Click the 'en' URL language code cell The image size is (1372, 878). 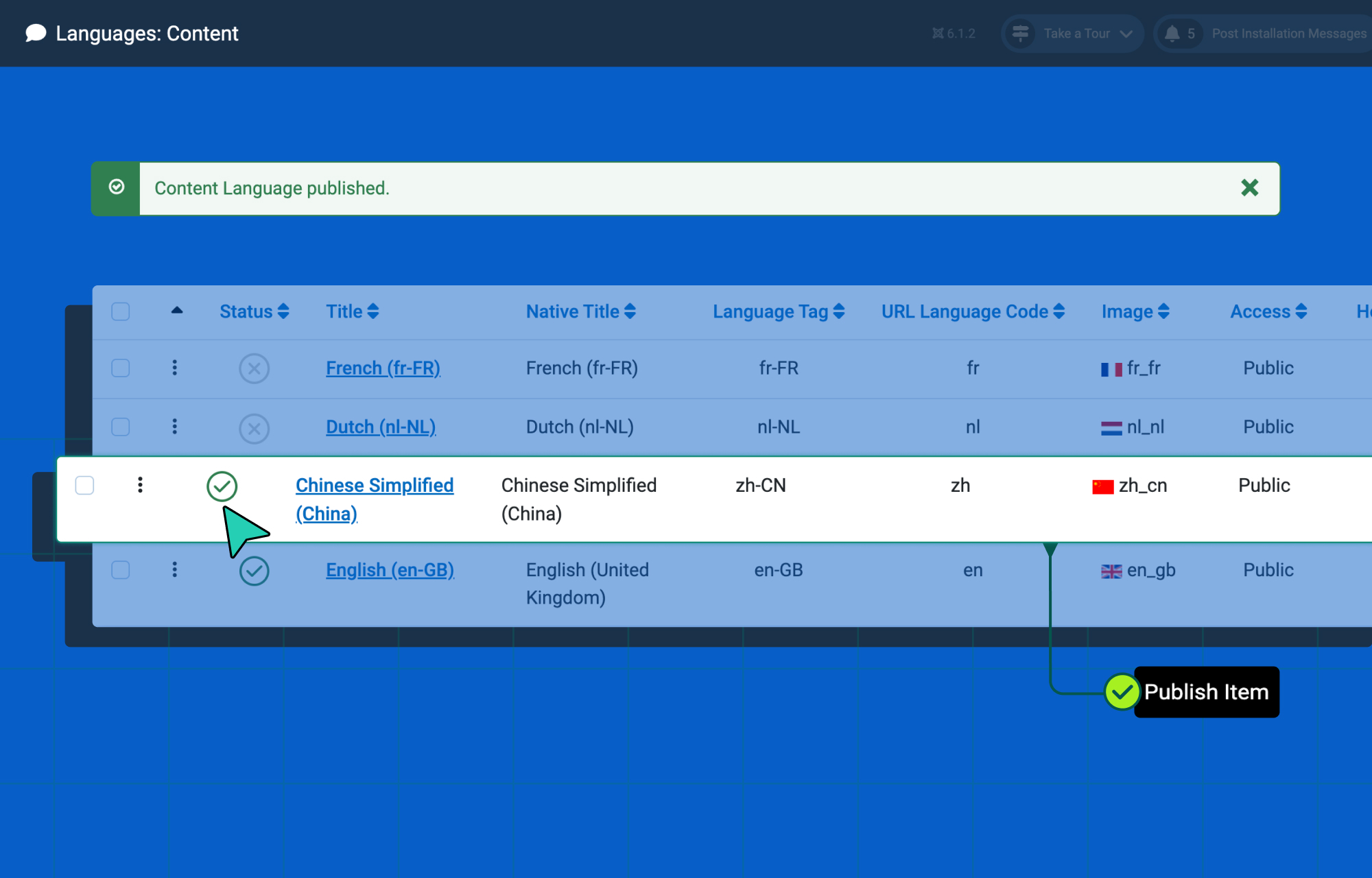pos(973,570)
